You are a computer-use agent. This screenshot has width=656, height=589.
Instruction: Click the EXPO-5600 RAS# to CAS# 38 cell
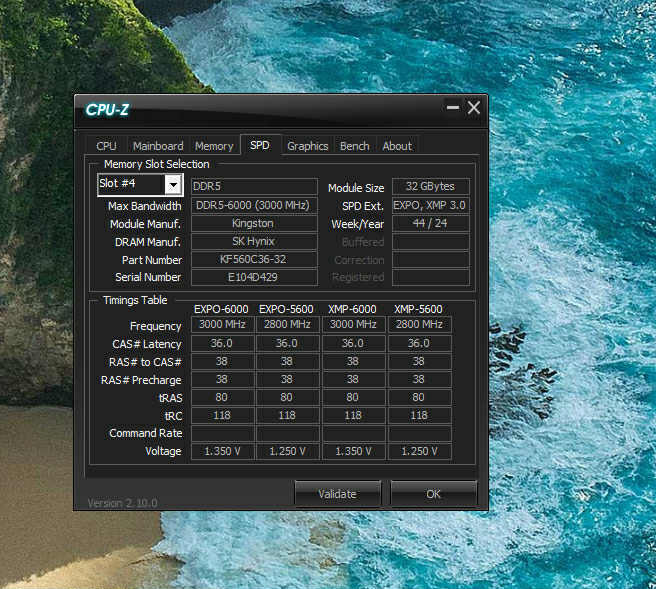287,361
